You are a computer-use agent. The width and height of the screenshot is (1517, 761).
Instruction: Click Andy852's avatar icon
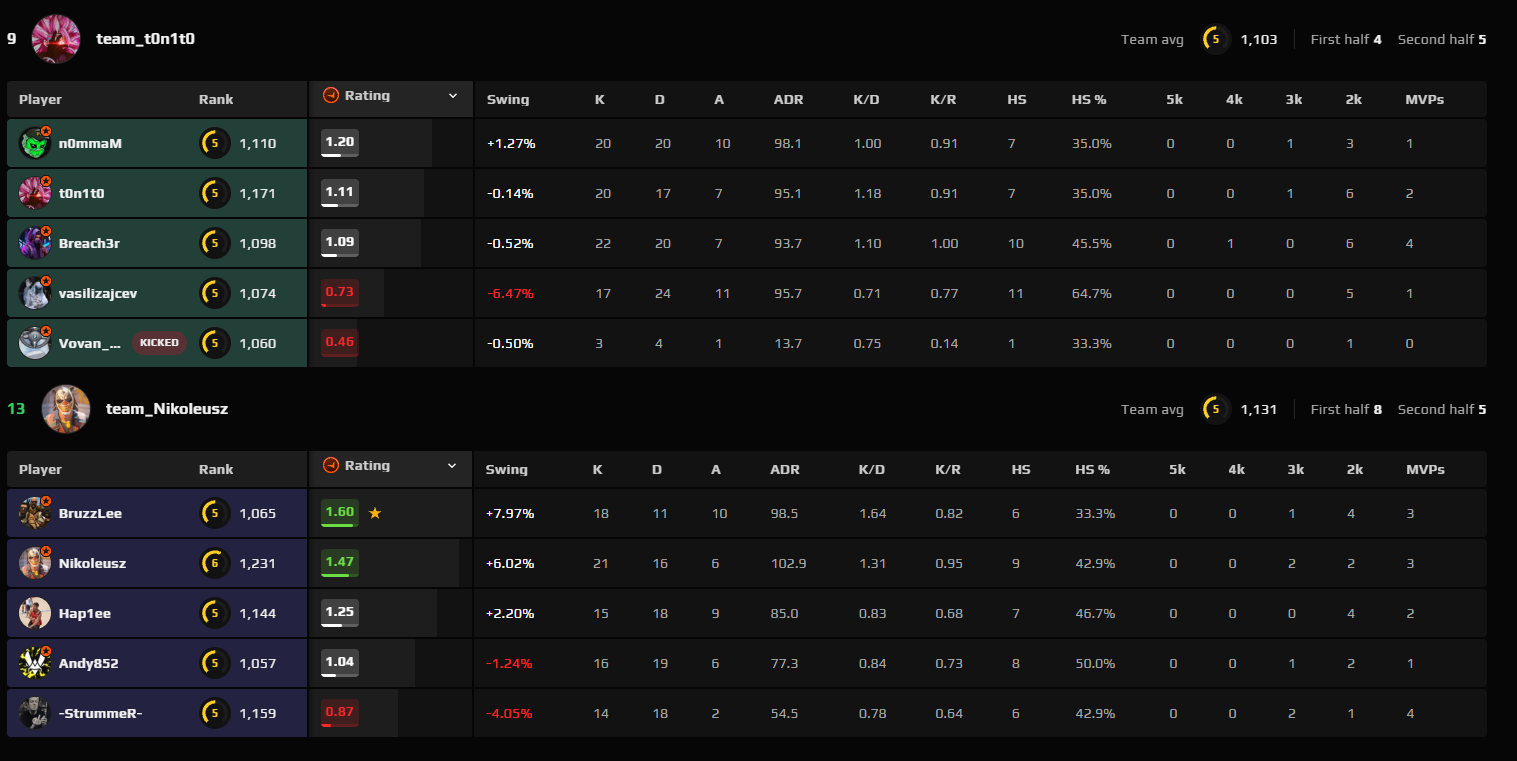pyautogui.click(x=35, y=663)
